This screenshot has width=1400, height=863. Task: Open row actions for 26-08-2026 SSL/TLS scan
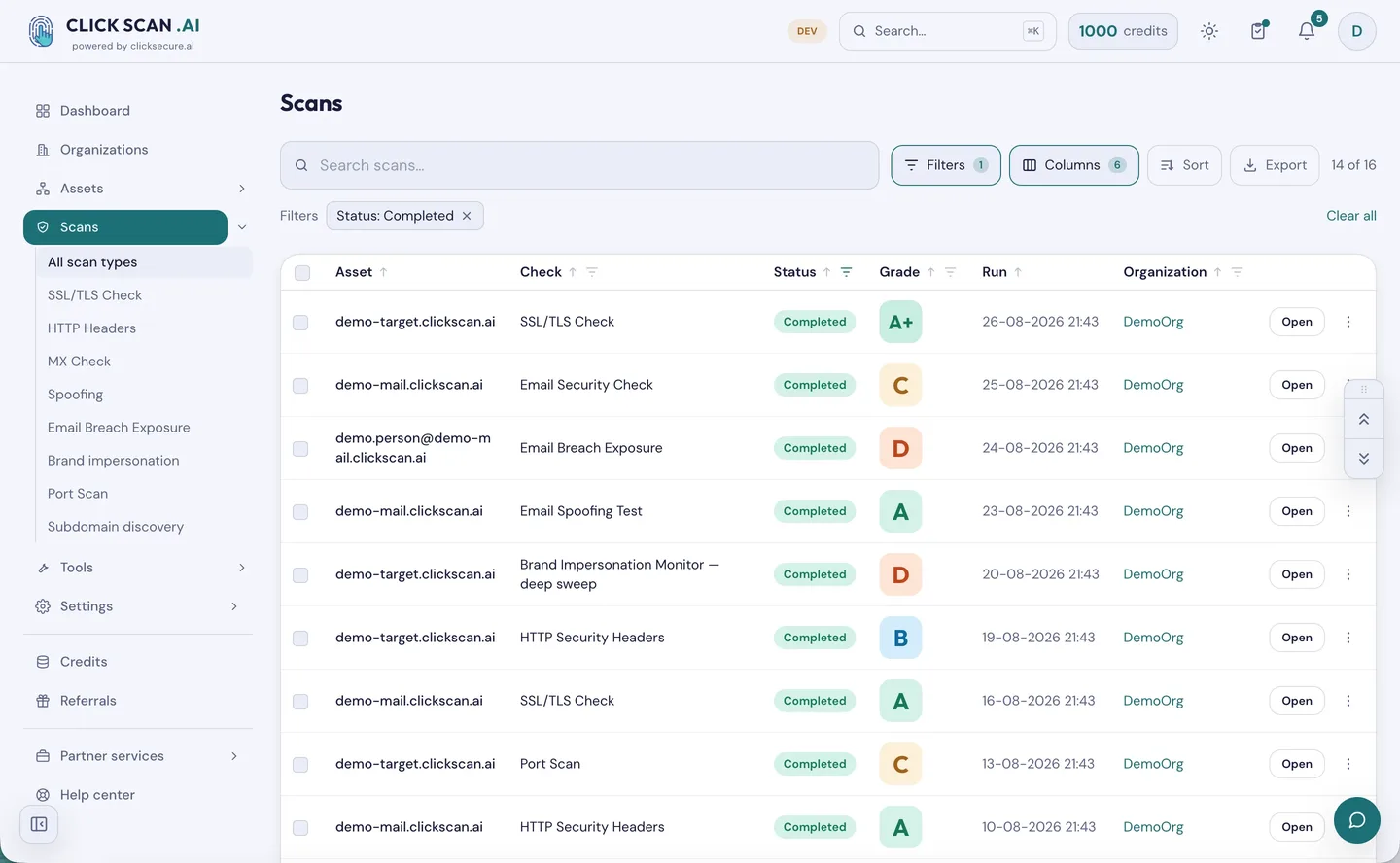[1348, 322]
